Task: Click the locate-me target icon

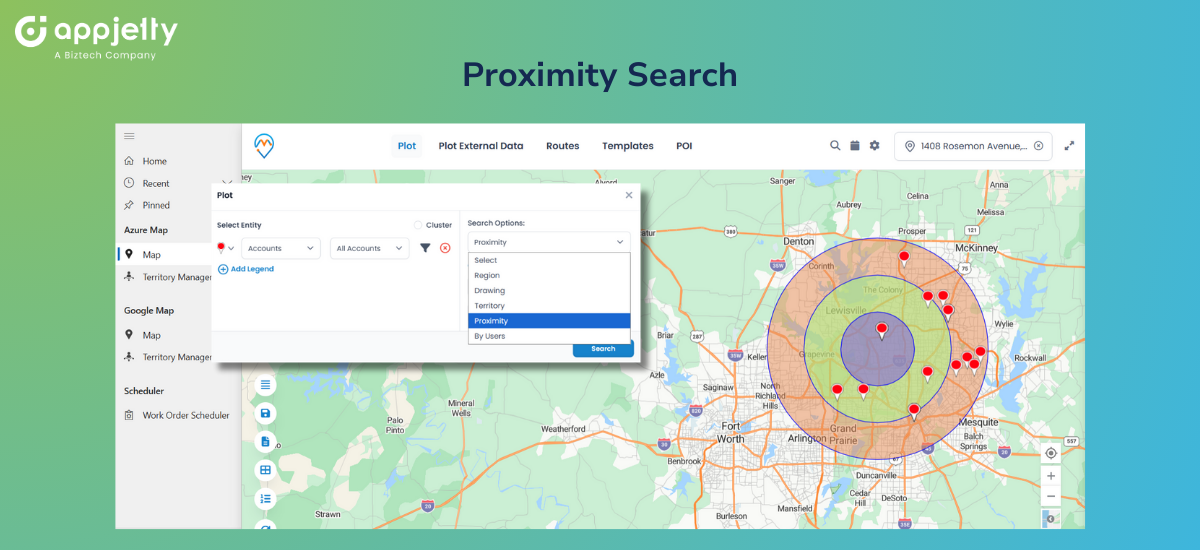Action: [x=1051, y=453]
